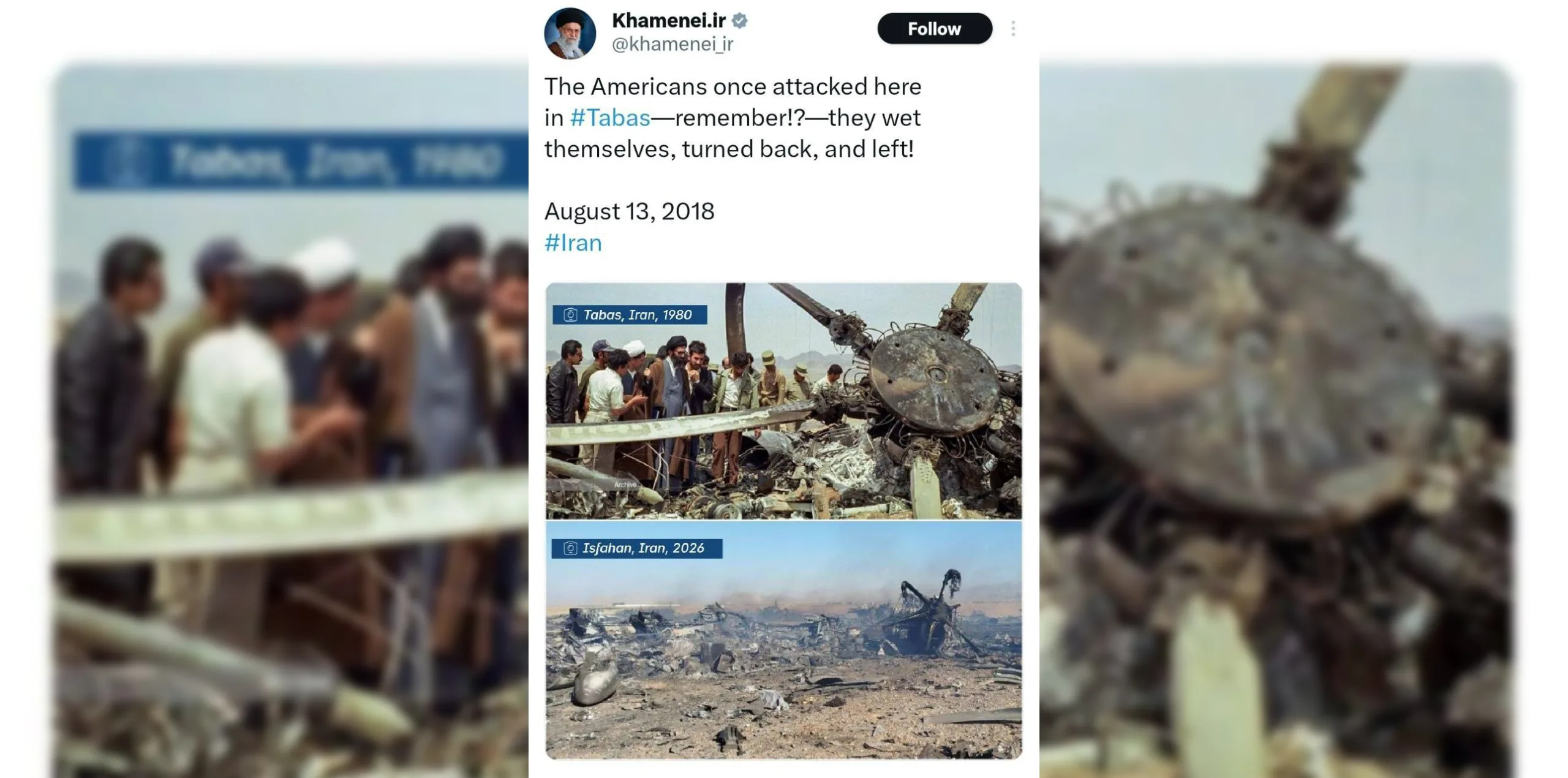Open the Isfahan 2026 wreckage photo

pos(783,641)
